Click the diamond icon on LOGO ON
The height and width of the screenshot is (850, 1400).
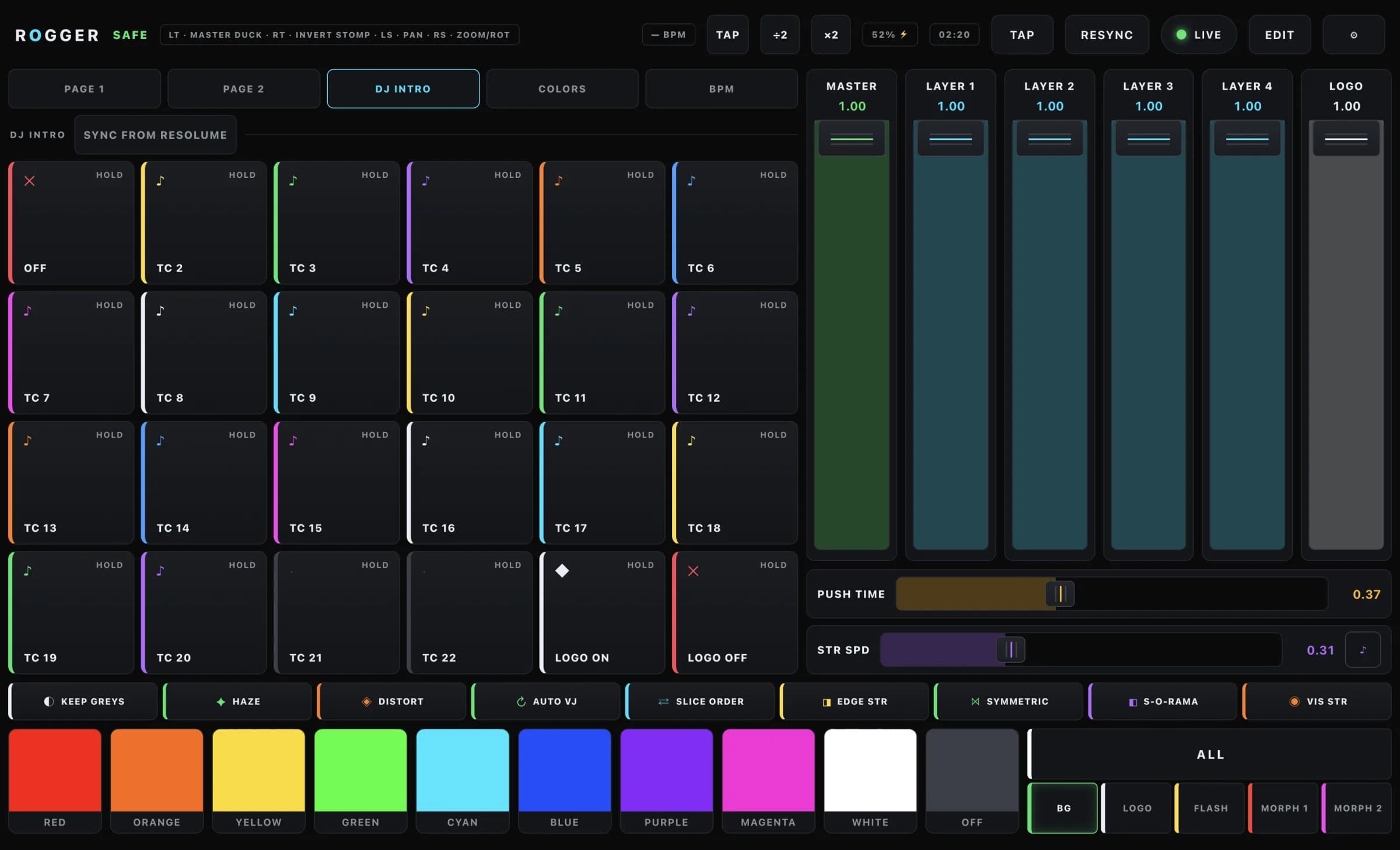click(562, 571)
